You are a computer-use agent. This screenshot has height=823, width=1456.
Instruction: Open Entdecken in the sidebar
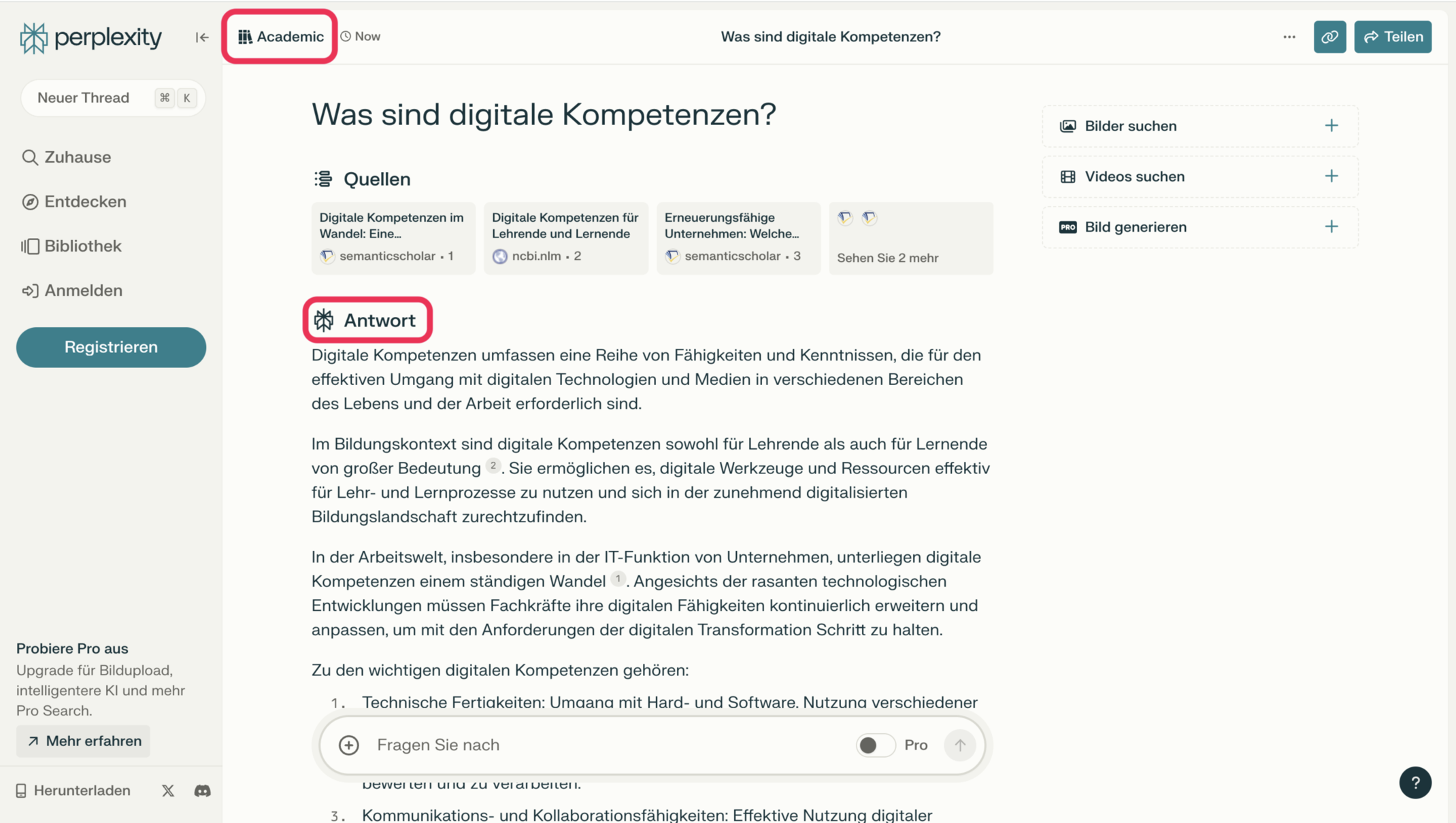(74, 202)
